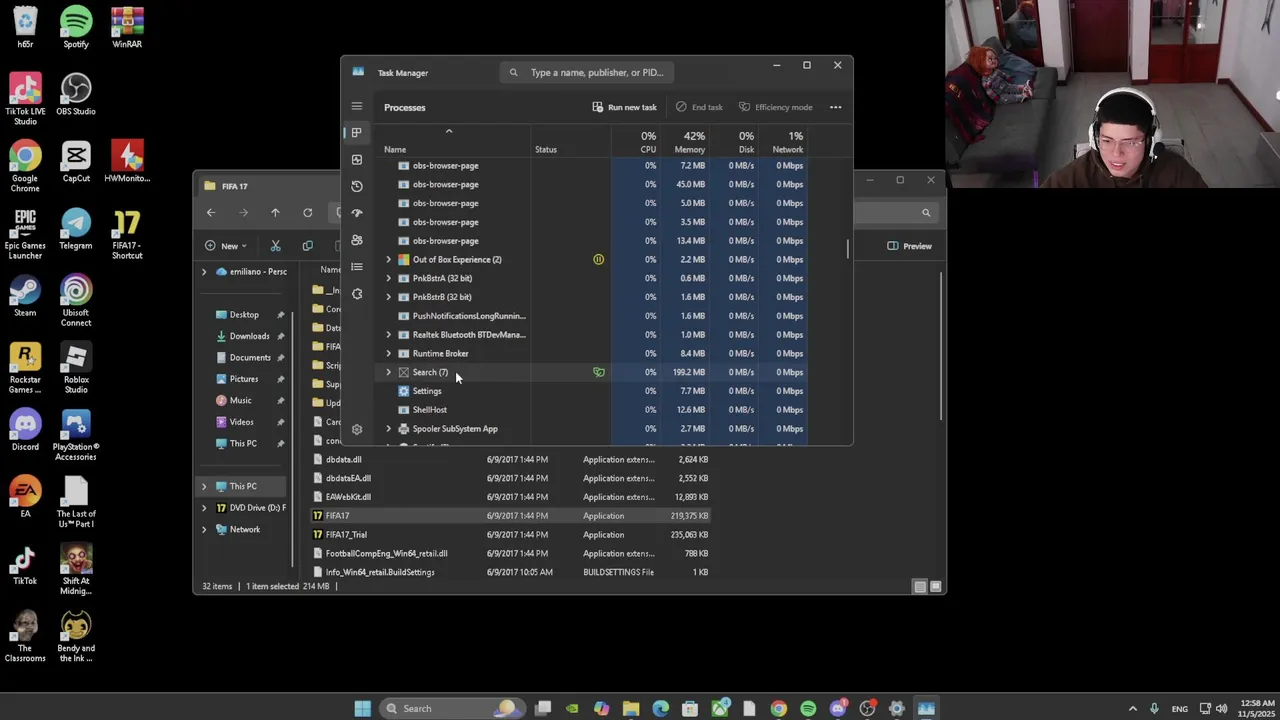Go up one folder in File Explorer
Screen dimensions: 1280x720
(275, 213)
